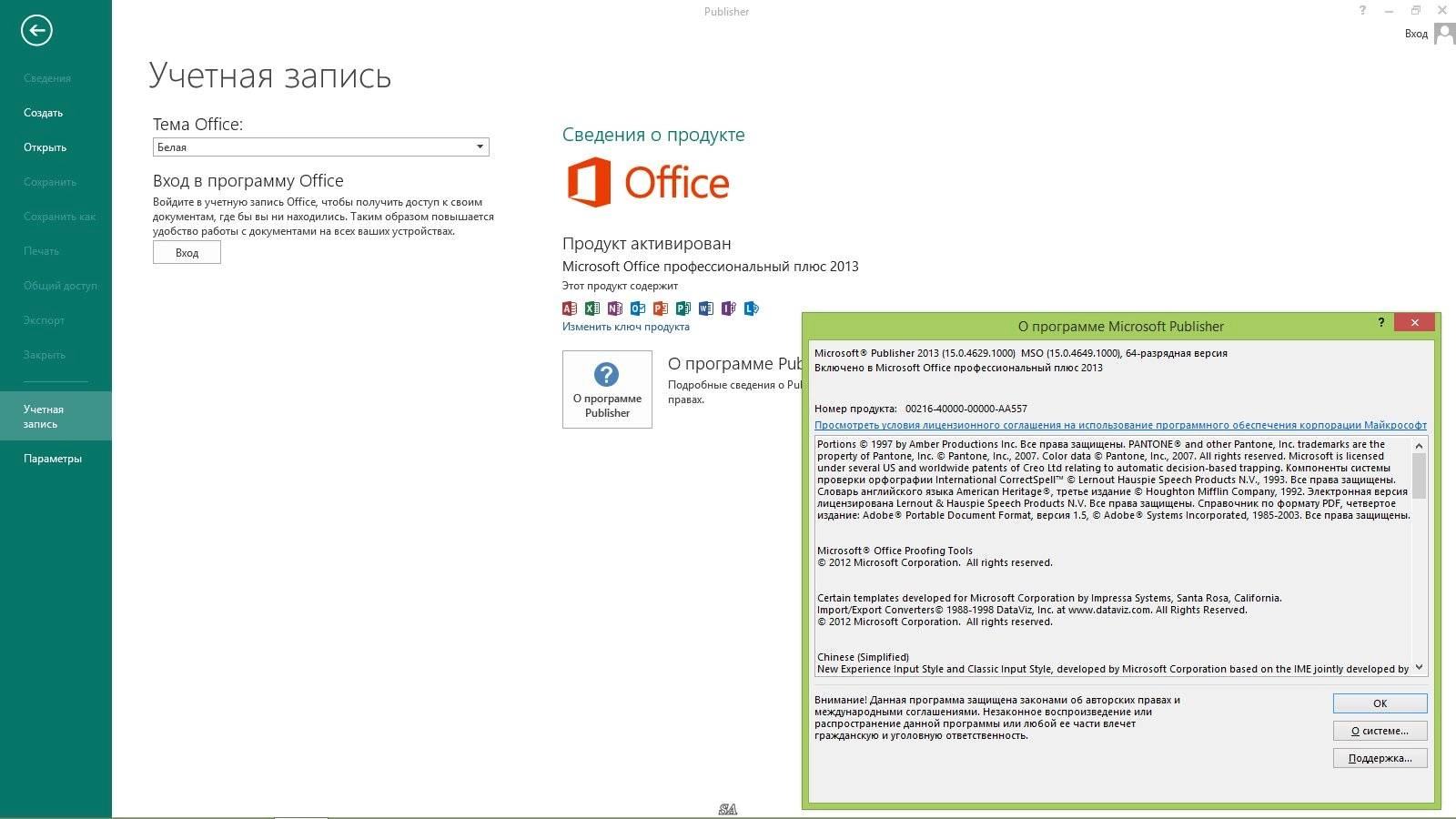Open Печать in the sidebar
This screenshot has height=819, width=1456.
[x=41, y=251]
